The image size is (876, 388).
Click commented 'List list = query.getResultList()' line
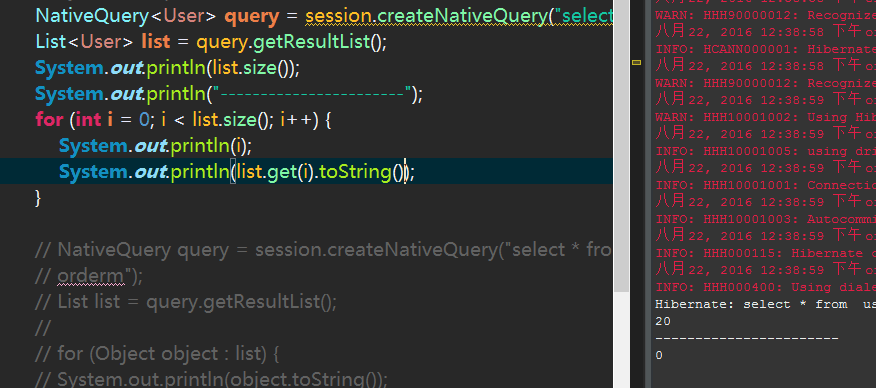point(185,302)
